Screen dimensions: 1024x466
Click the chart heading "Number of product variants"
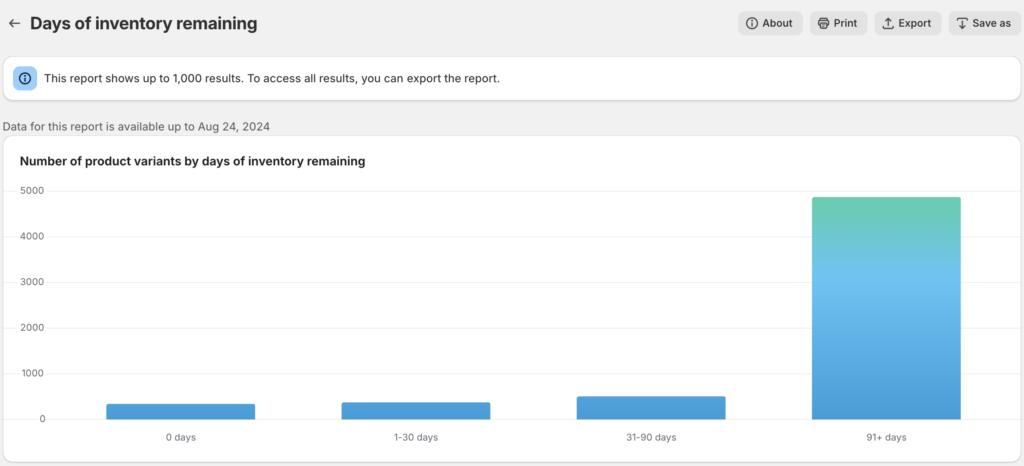click(x=193, y=161)
